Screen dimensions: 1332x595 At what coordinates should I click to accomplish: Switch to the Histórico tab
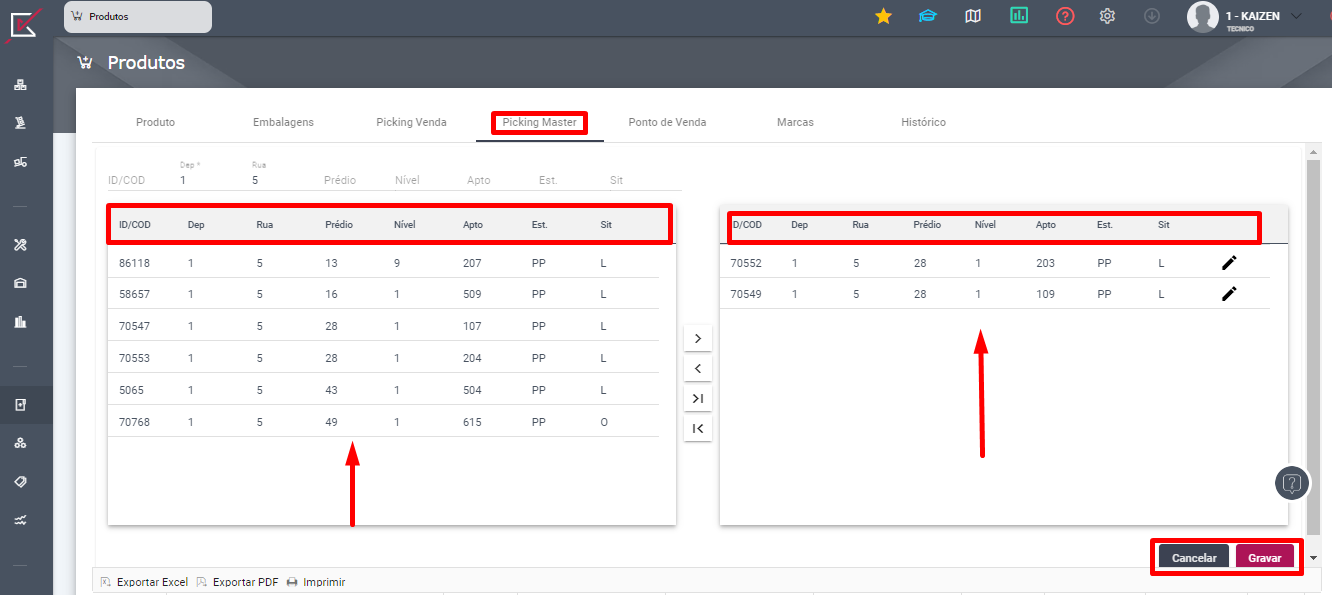[923, 122]
